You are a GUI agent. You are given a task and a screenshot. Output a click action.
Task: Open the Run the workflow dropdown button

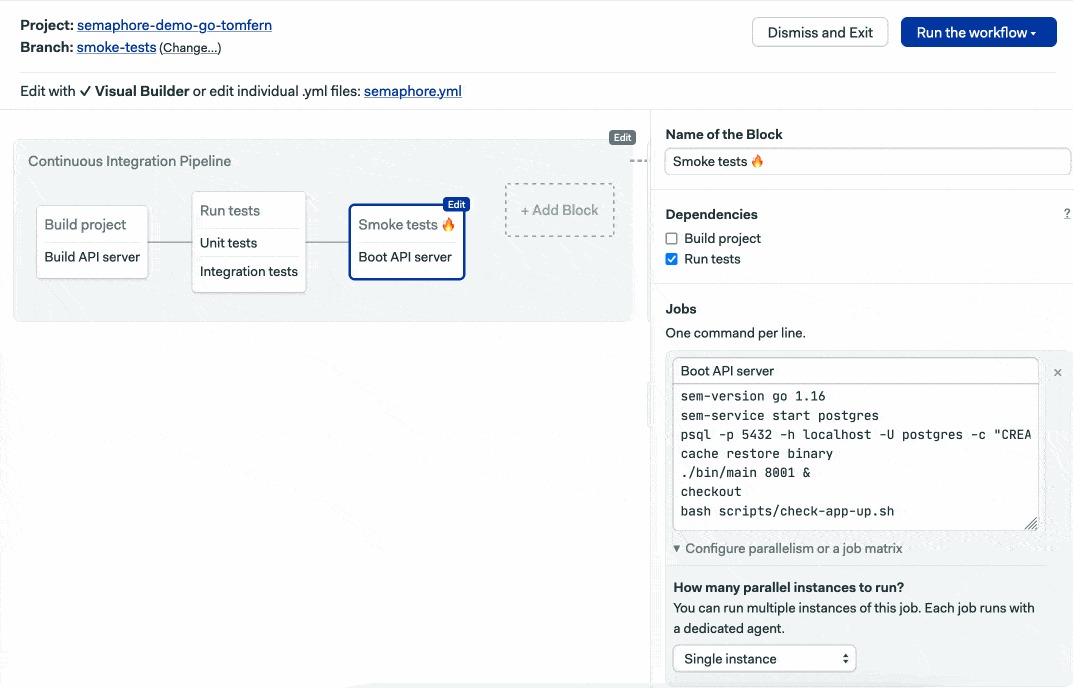point(978,32)
